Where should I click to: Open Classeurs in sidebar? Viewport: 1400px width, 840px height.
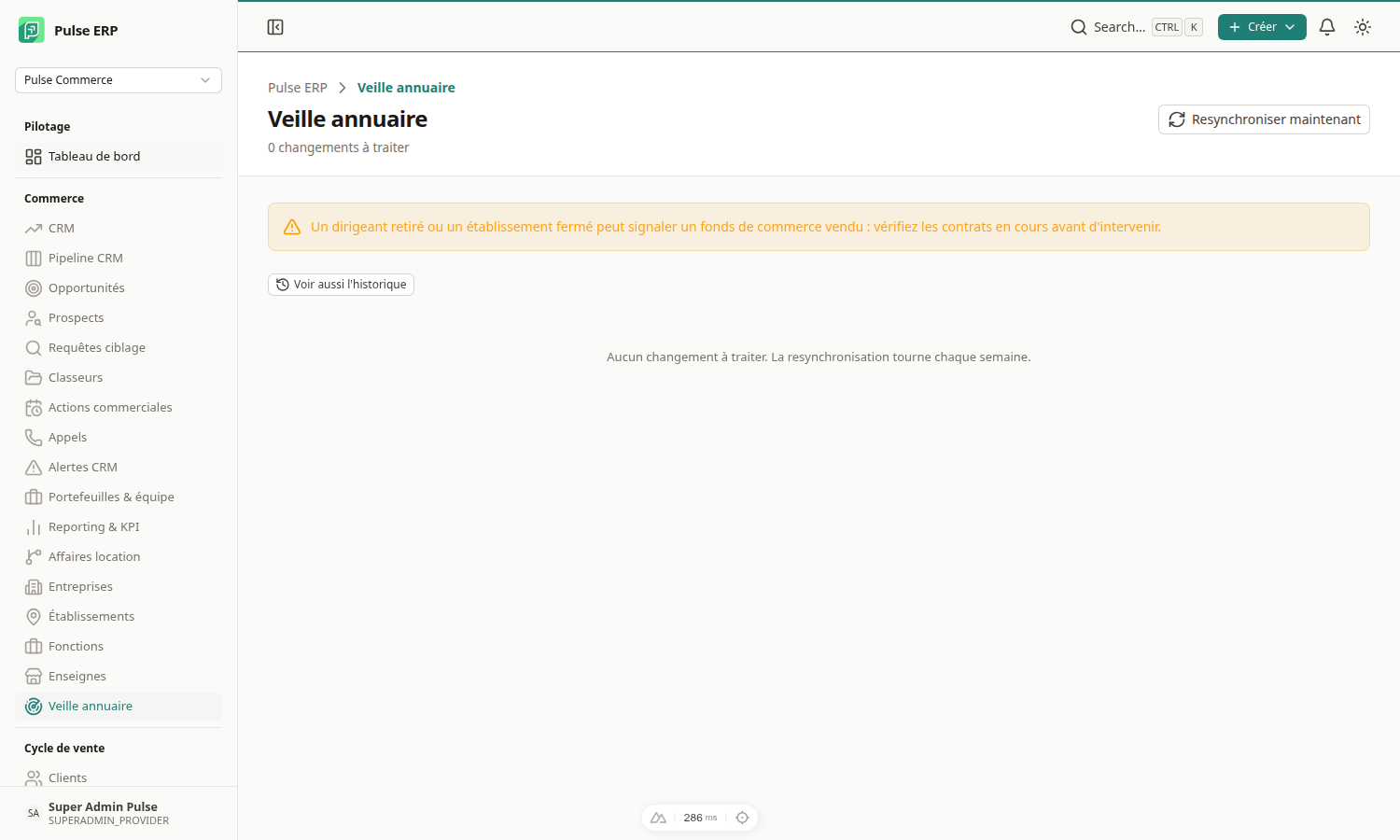coord(119,378)
